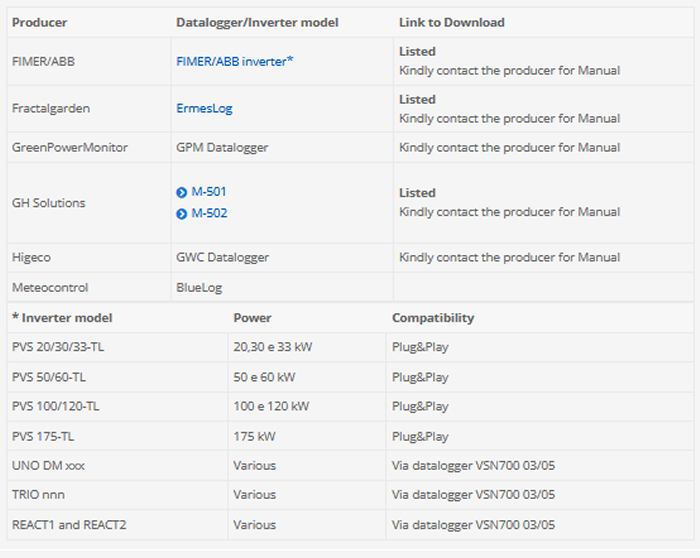Screen dimensions: 700x558
Task: Click the GWC Datalogger cell
Action: click(x=222, y=257)
